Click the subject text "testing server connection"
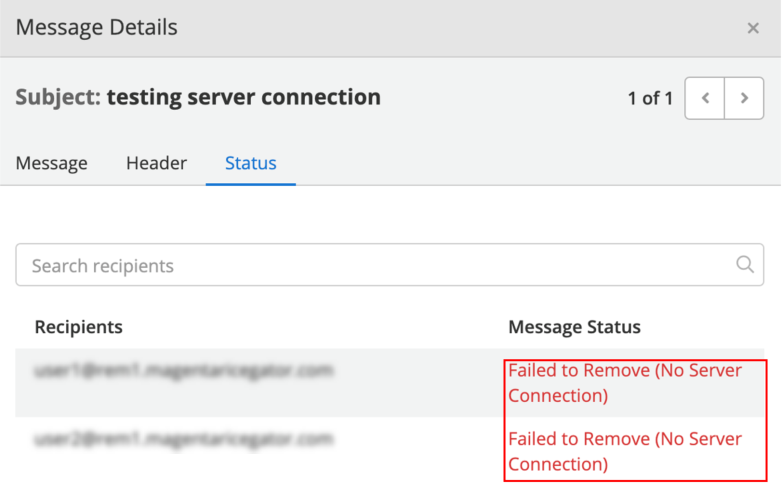This screenshot has height=490, width=782. click(x=244, y=97)
